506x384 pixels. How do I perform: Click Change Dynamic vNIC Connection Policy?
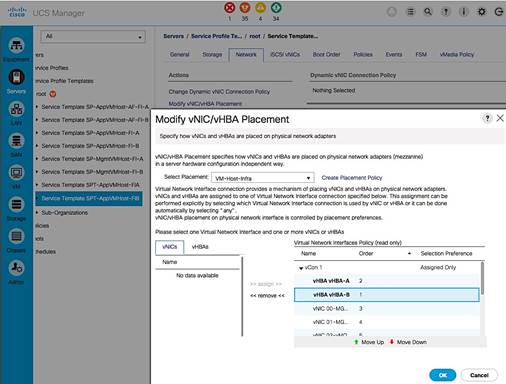coord(219,92)
